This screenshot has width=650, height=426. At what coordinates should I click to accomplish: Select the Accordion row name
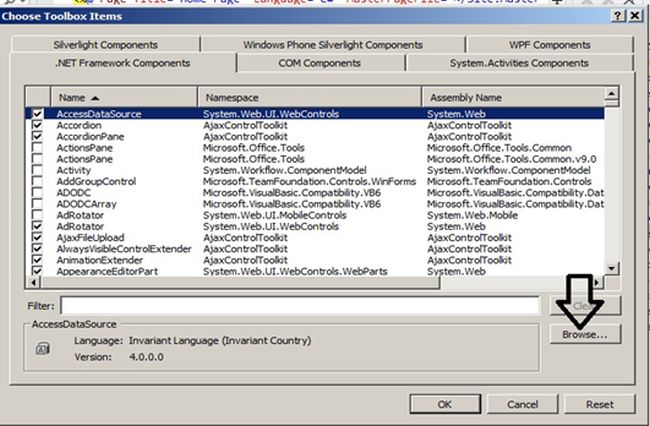79,125
